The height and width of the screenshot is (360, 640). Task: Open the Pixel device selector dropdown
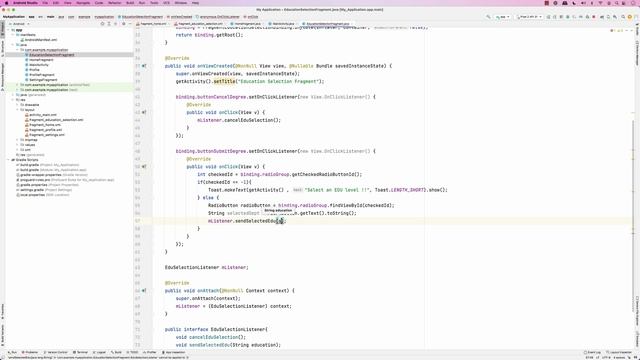pyautogui.click(x=529, y=17)
